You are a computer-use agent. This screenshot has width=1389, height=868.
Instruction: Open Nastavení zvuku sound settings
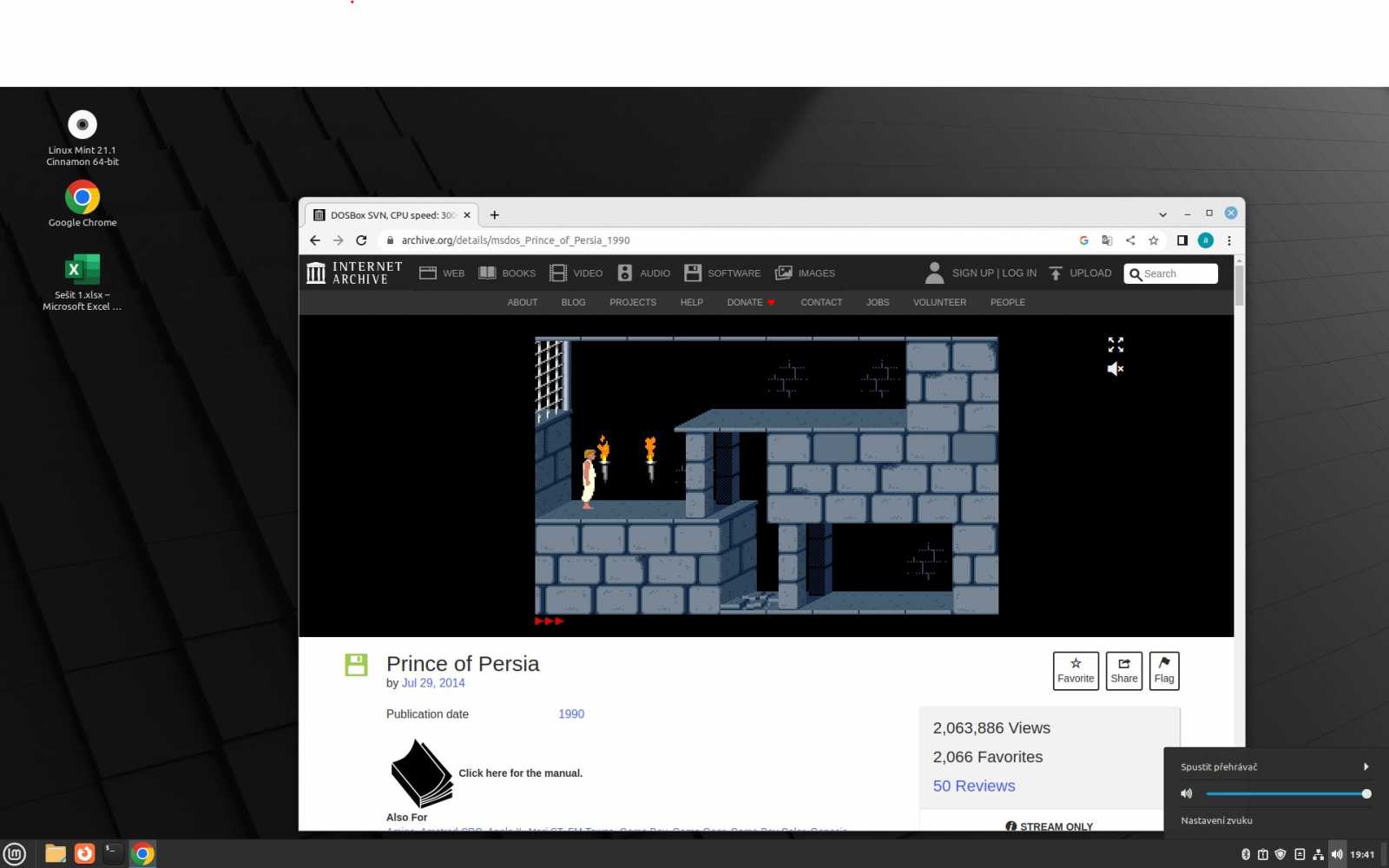click(x=1216, y=820)
